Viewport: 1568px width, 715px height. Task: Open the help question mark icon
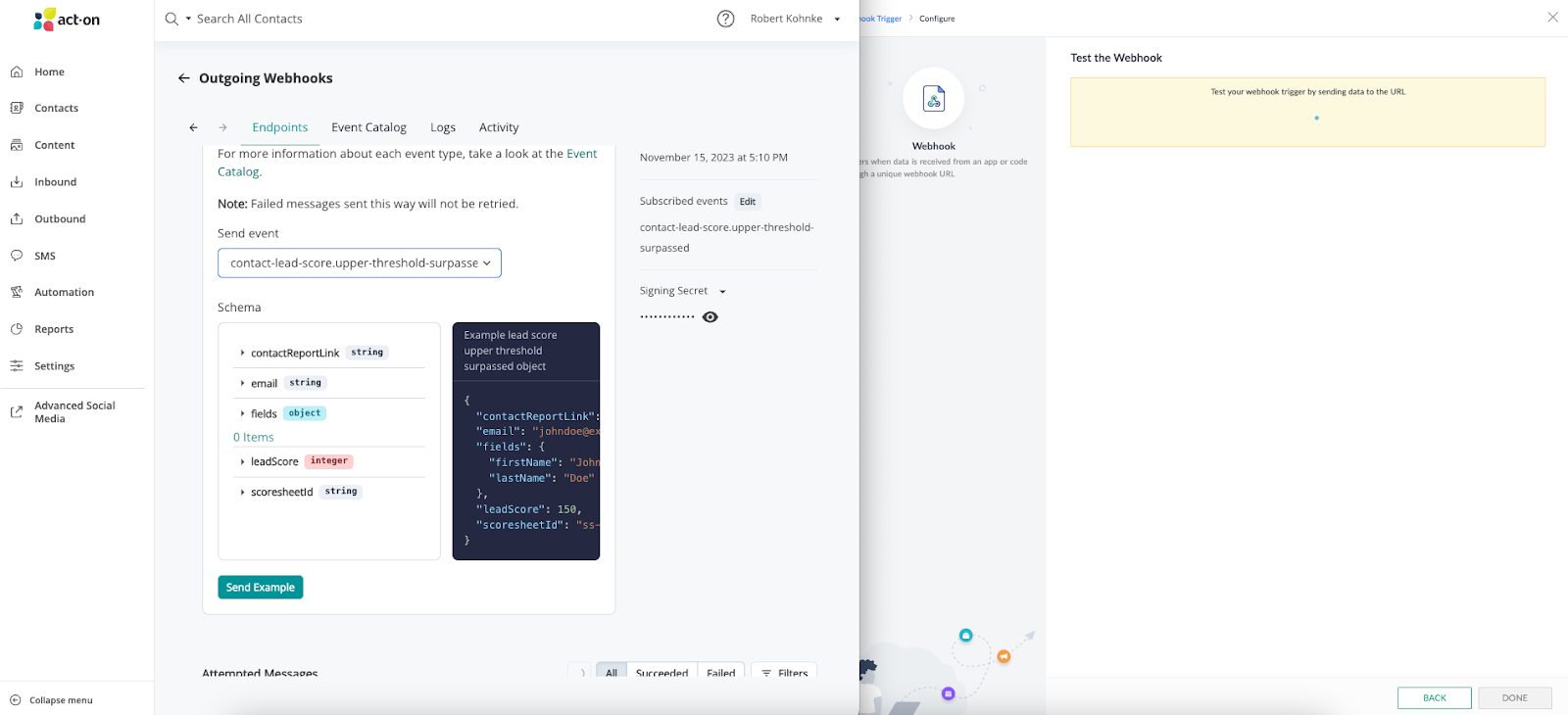725,19
